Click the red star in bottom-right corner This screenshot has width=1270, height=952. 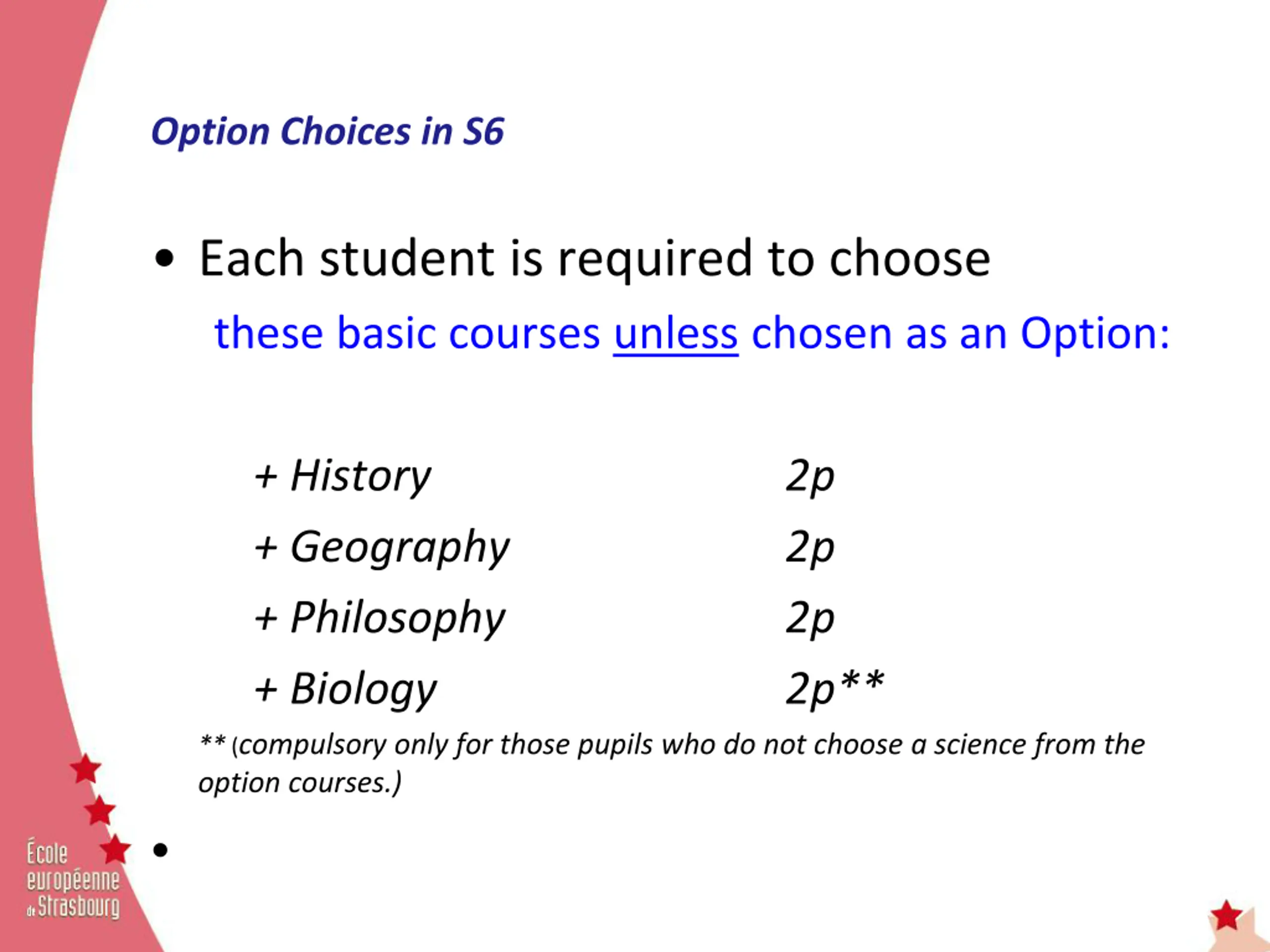tap(1226, 916)
